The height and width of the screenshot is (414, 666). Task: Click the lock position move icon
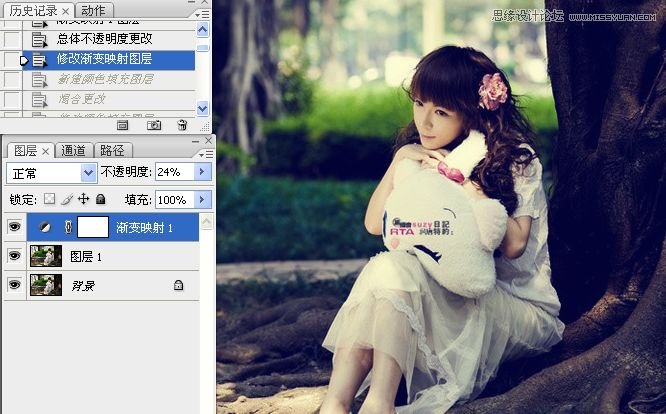pos(84,199)
